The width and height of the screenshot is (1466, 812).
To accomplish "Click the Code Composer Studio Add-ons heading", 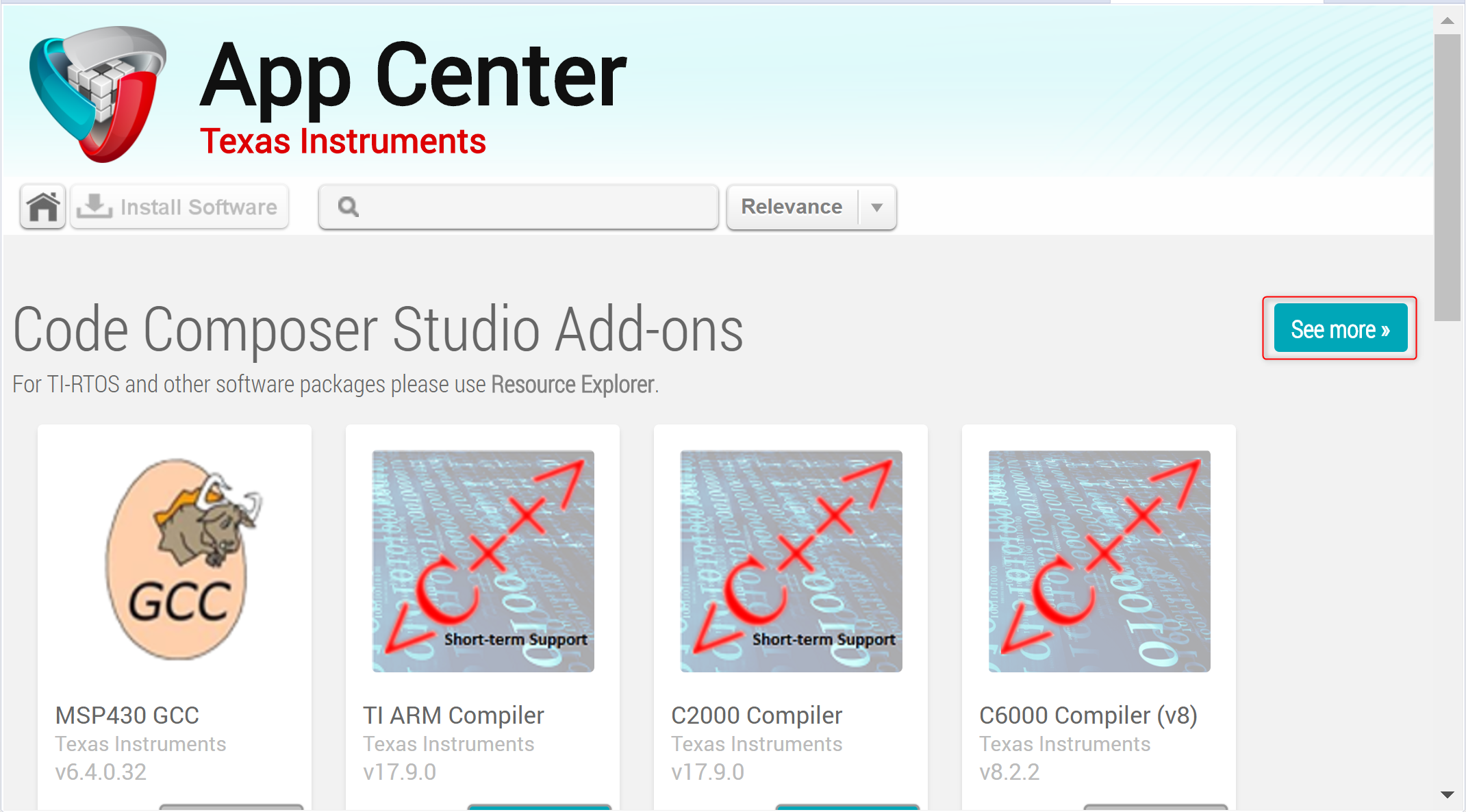I will 378,330.
